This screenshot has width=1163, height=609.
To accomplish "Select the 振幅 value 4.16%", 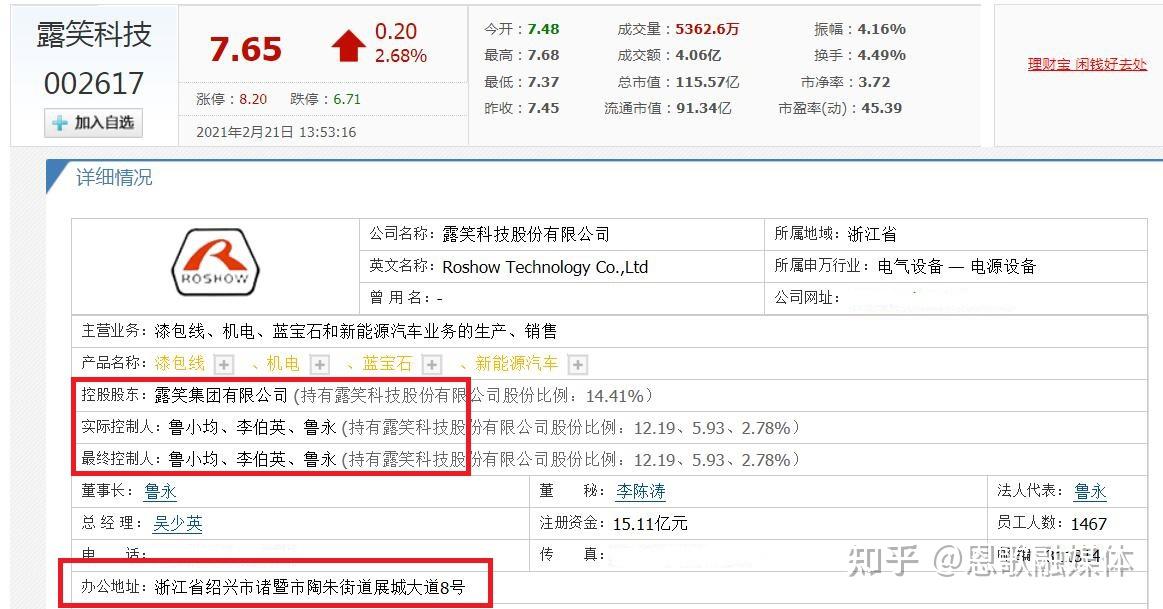I will pyautogui.click(x=881, y=29).
